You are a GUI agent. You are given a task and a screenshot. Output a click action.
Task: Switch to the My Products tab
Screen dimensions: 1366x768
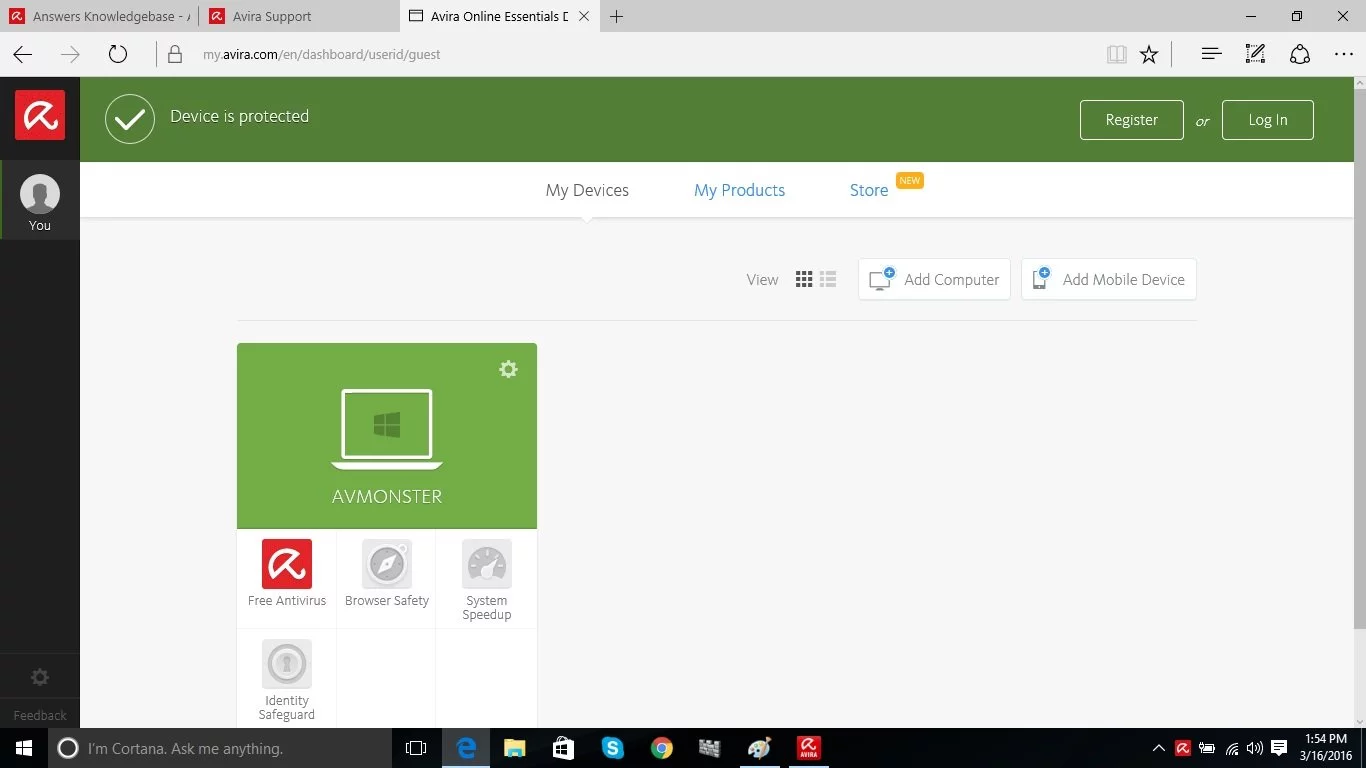(739, 190)
